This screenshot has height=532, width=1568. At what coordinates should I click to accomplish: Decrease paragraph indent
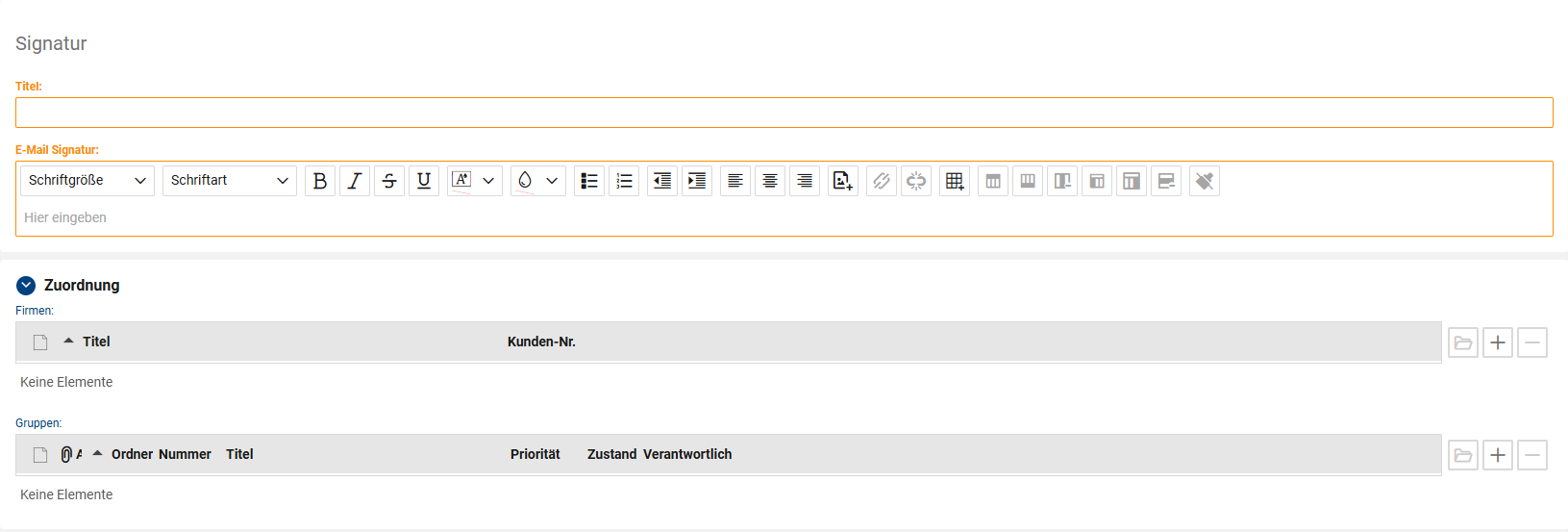[x=662, y=181]
